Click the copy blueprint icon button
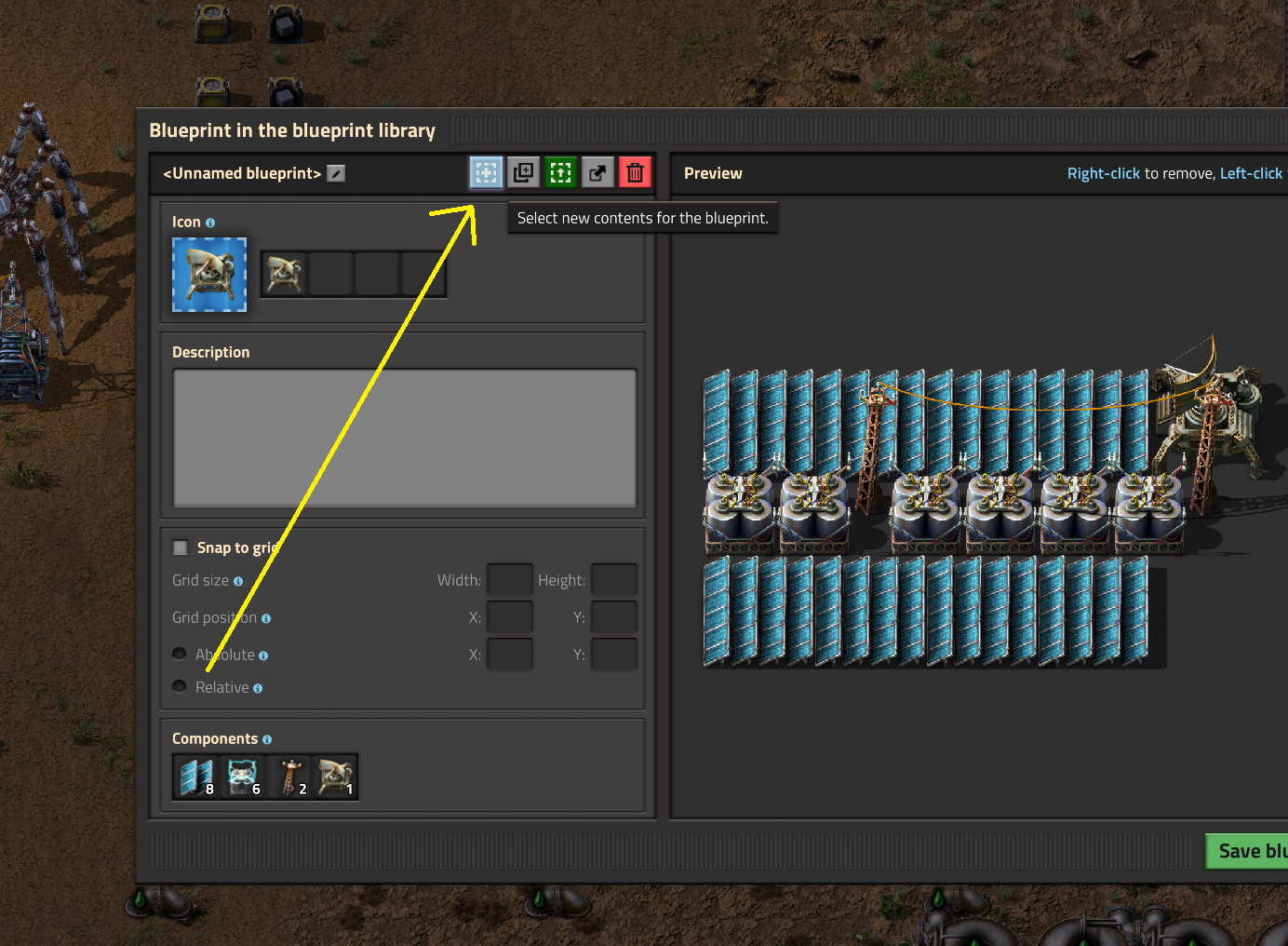 pyautogui.click(x=524, y=172)
